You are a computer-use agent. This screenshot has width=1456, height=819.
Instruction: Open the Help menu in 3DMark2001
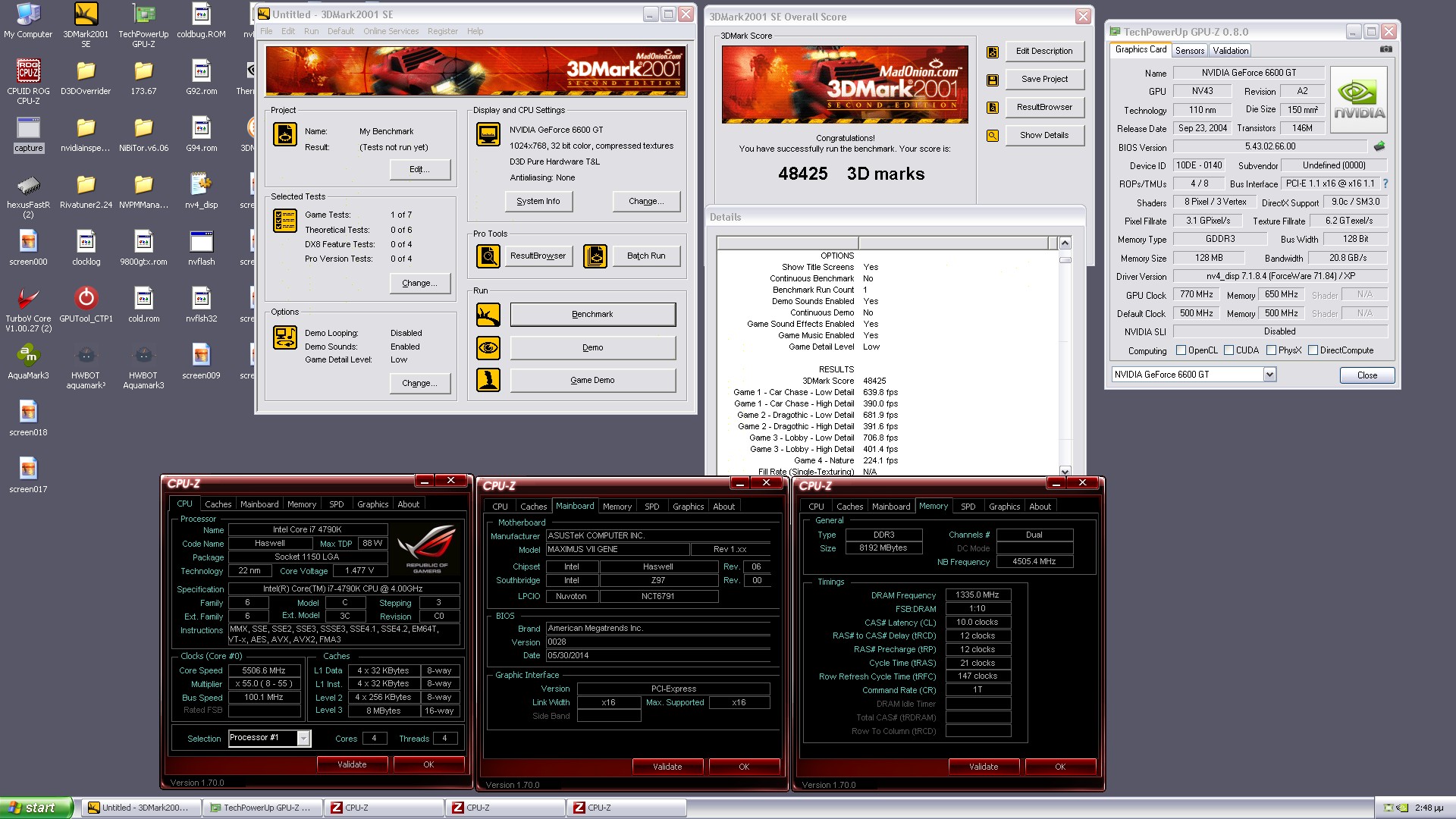click(475, 31)
